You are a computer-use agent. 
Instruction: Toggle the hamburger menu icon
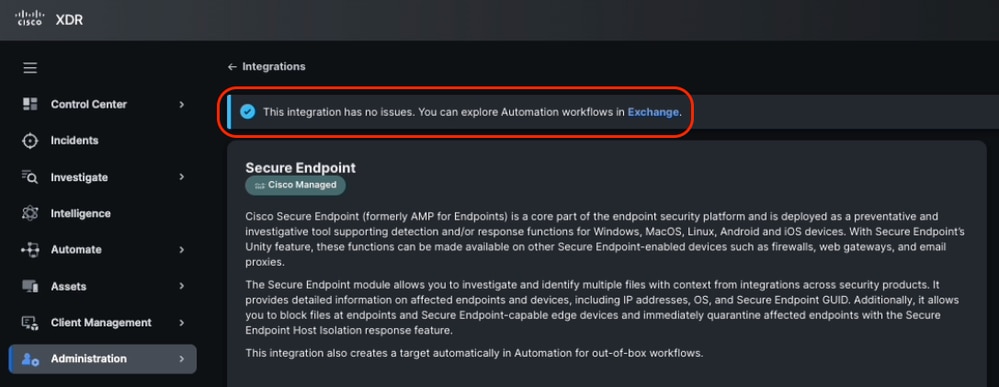(x=30, y=68)
